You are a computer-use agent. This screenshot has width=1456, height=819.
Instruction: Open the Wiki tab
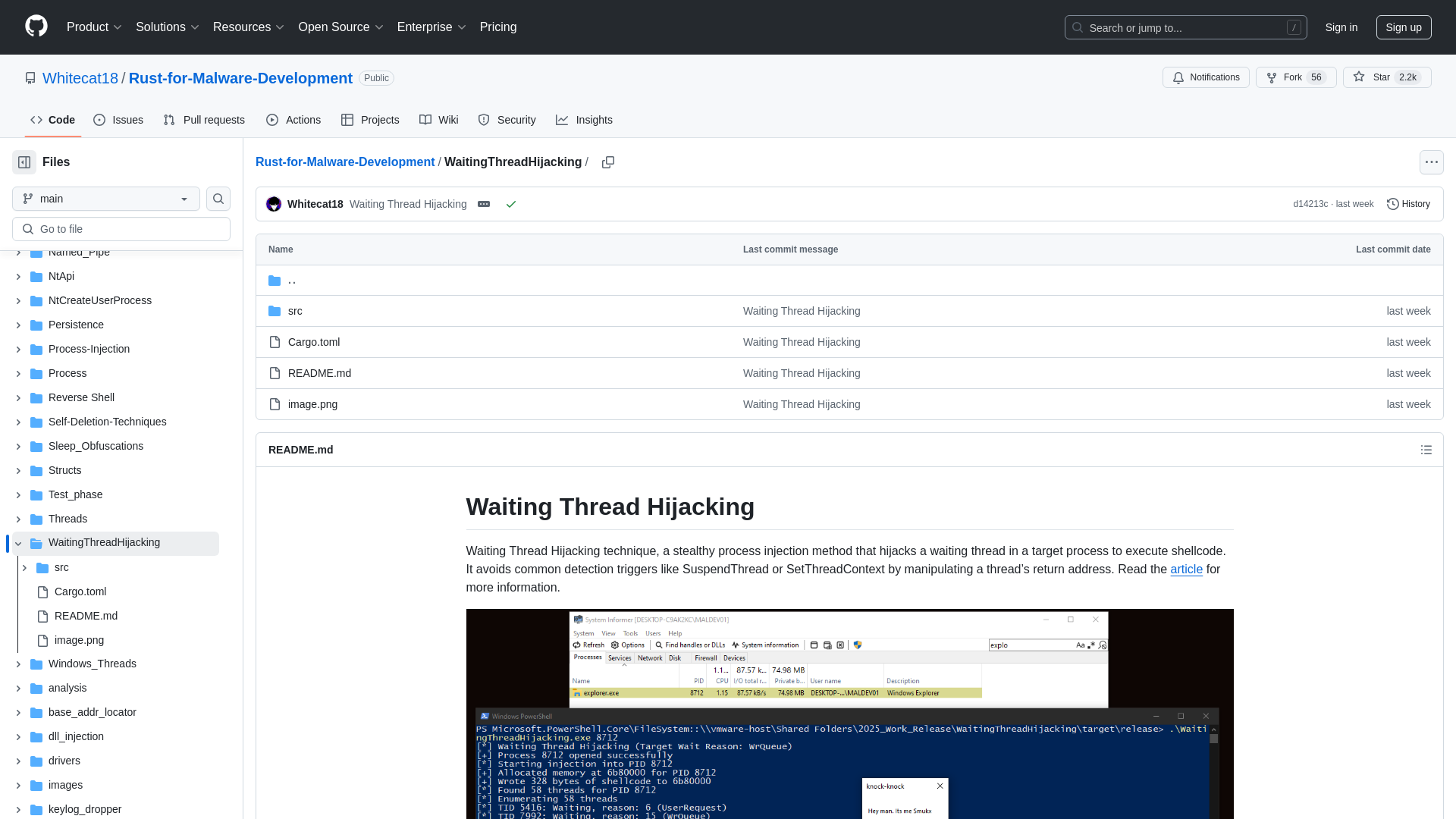(439, 120)
